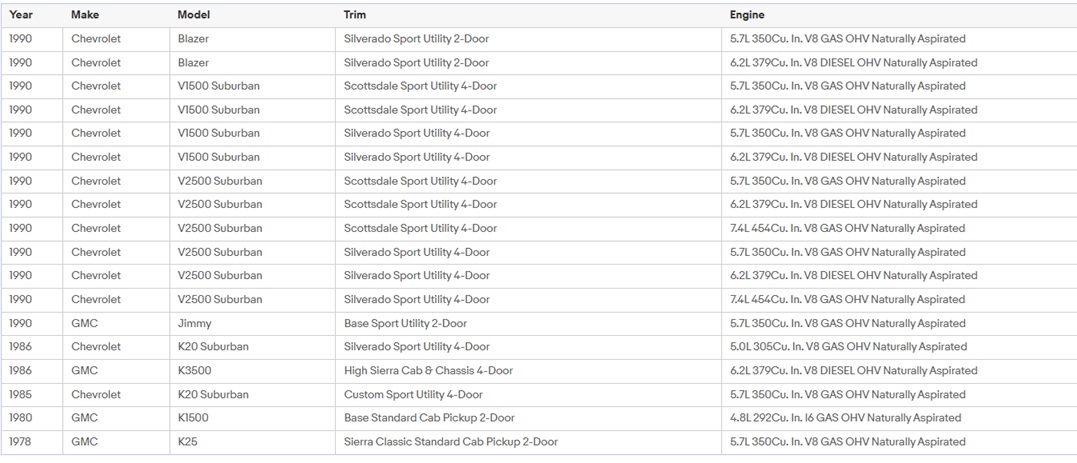Click 'Sierra Classic Standard Cab Pickup 2-Door' trim
The image size is (1077, 463).
click(x=451, y=442)
